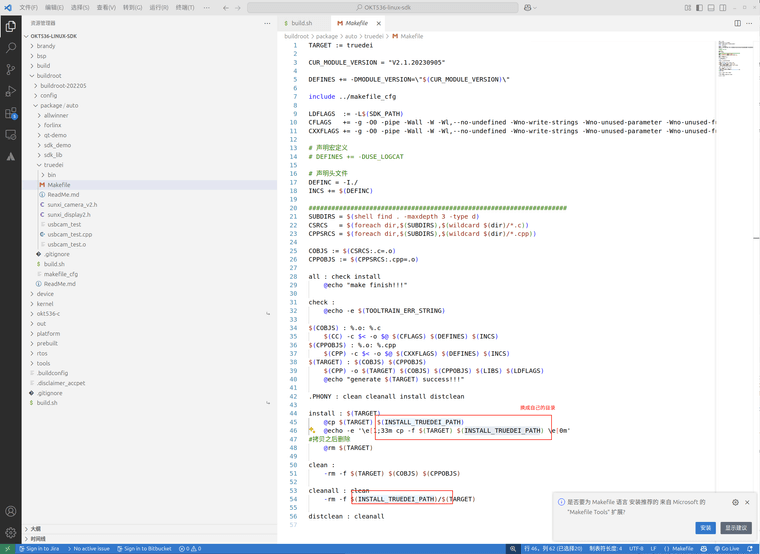Image resolution: width=760 pixels, height=554 pixels.
Task: Switch to the build.sh tab
Action: [302, 23]
